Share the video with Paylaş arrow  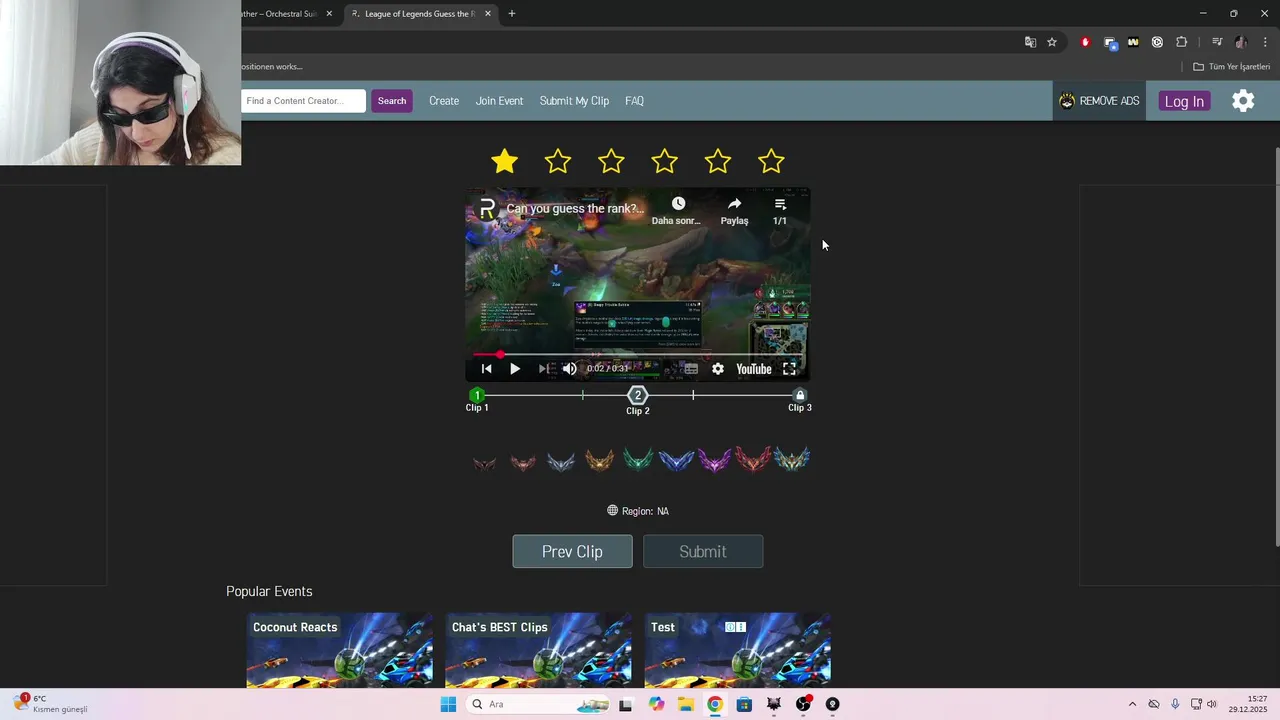(734, 204)
